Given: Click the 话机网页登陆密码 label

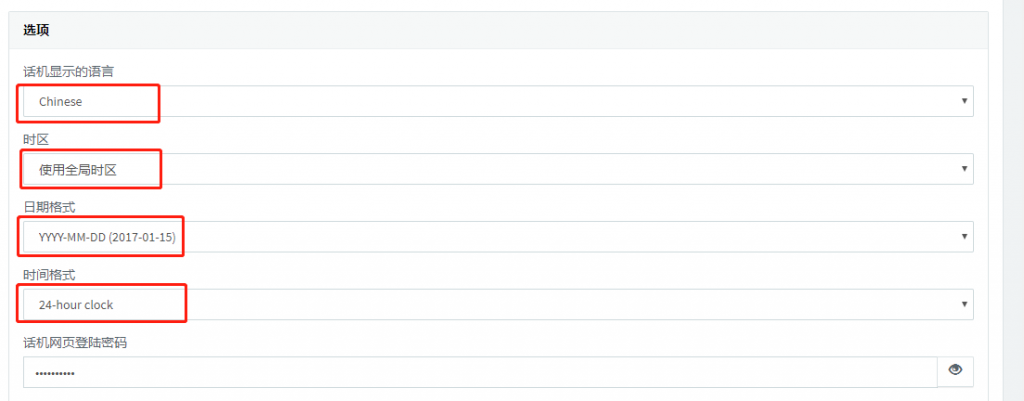Looking at the screenshot, I should (75, 343).
